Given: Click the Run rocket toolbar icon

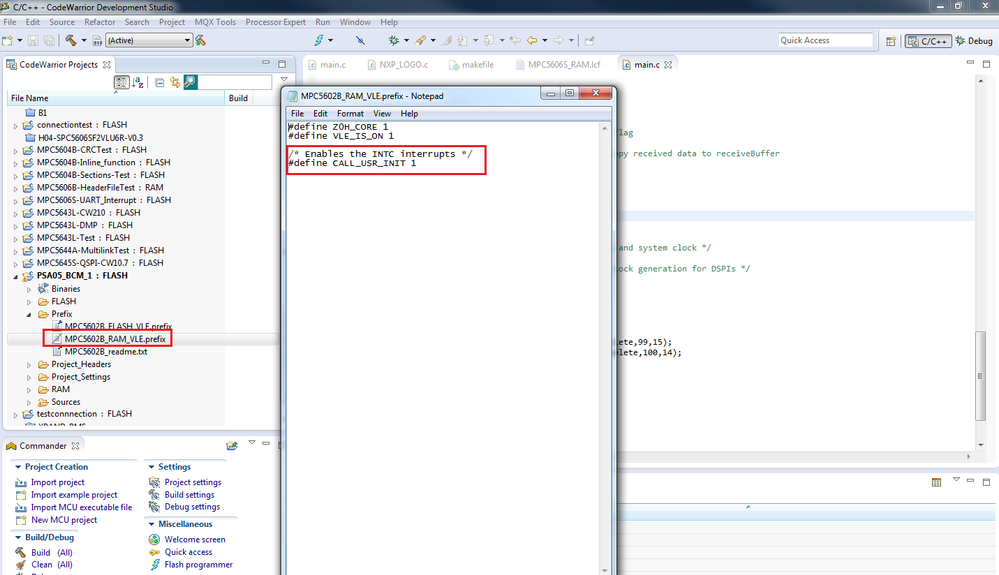Looking at the screenshot, I should (x=420, y=41).
